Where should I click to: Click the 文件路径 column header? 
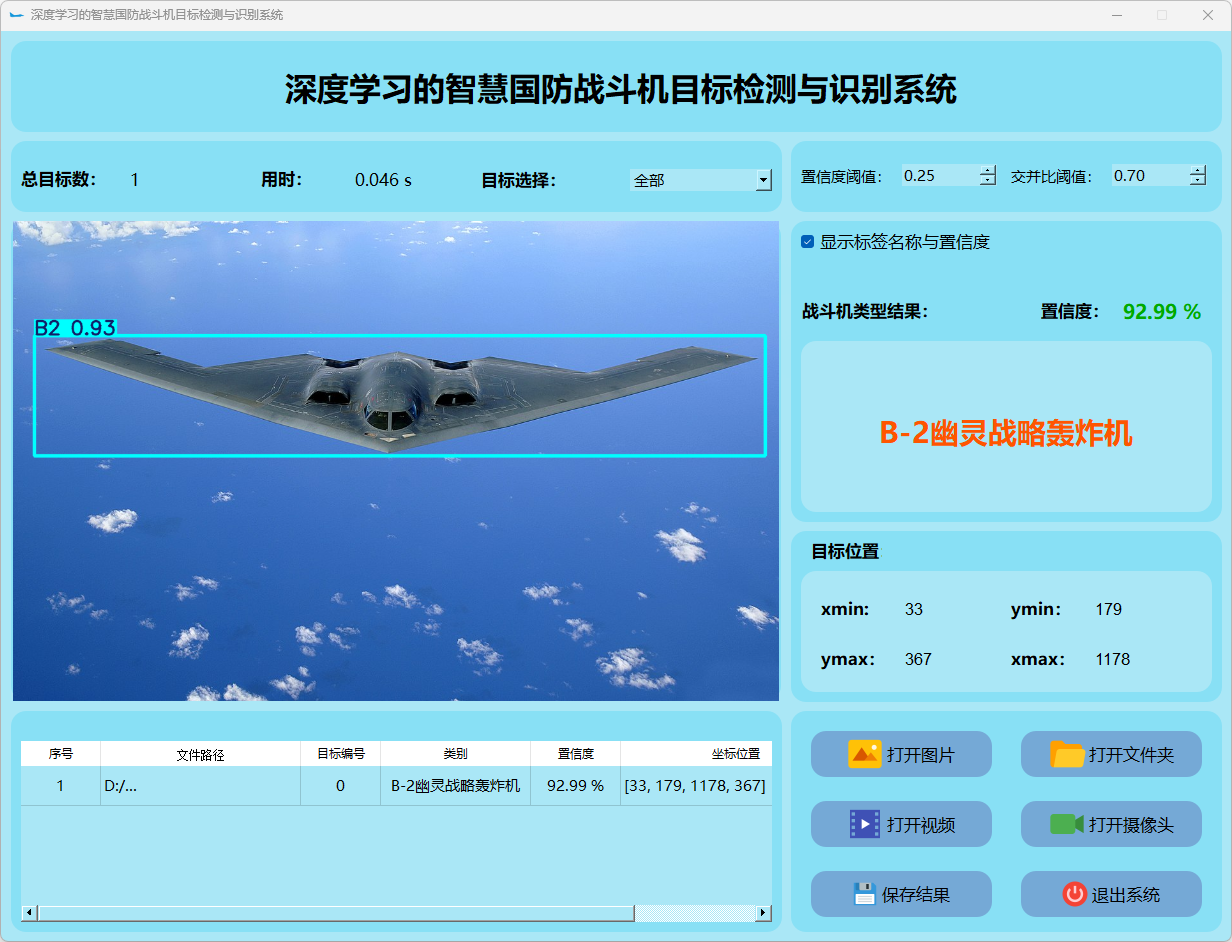(x=200, y=754)
